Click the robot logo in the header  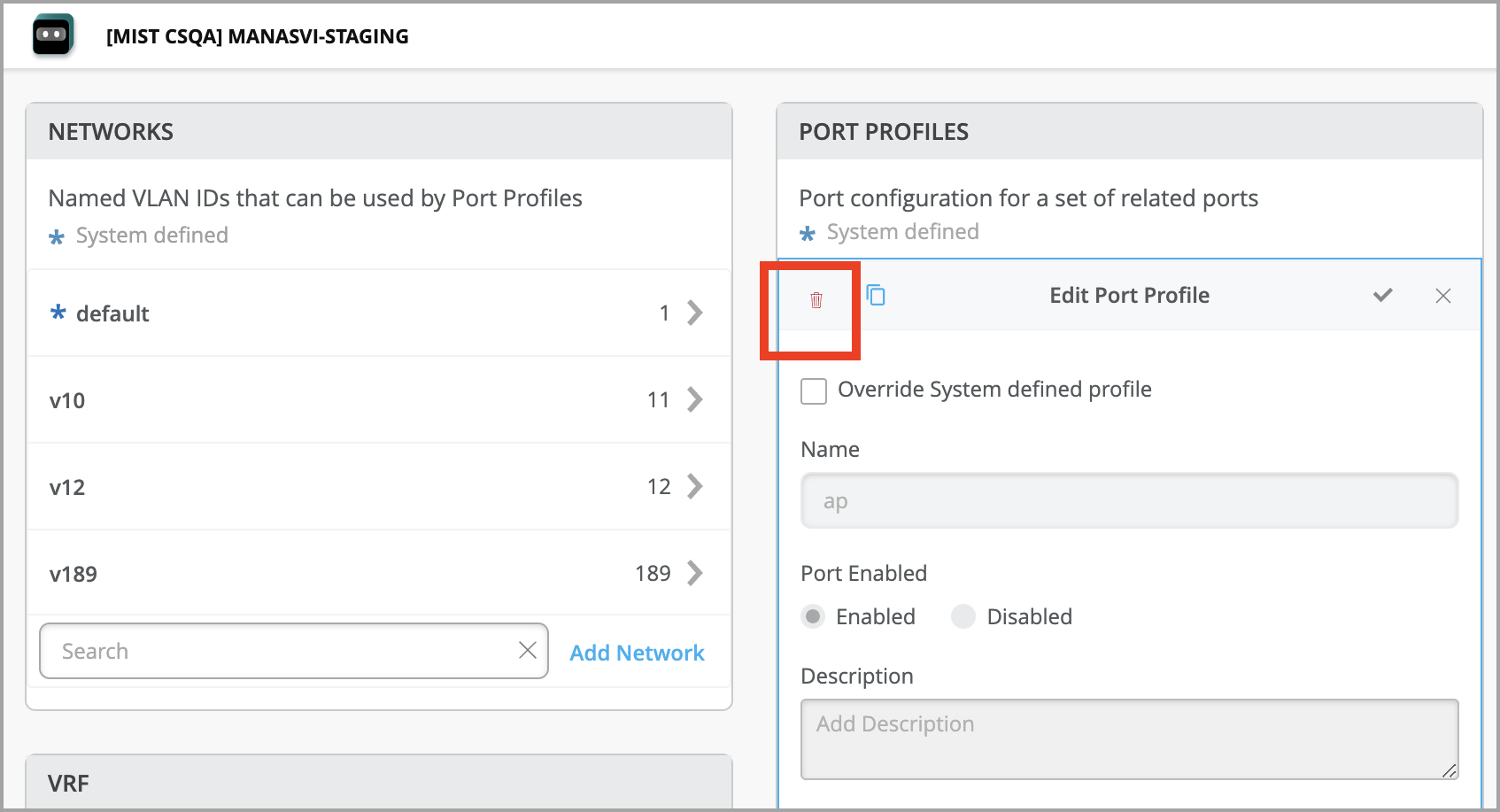(52, 35)
